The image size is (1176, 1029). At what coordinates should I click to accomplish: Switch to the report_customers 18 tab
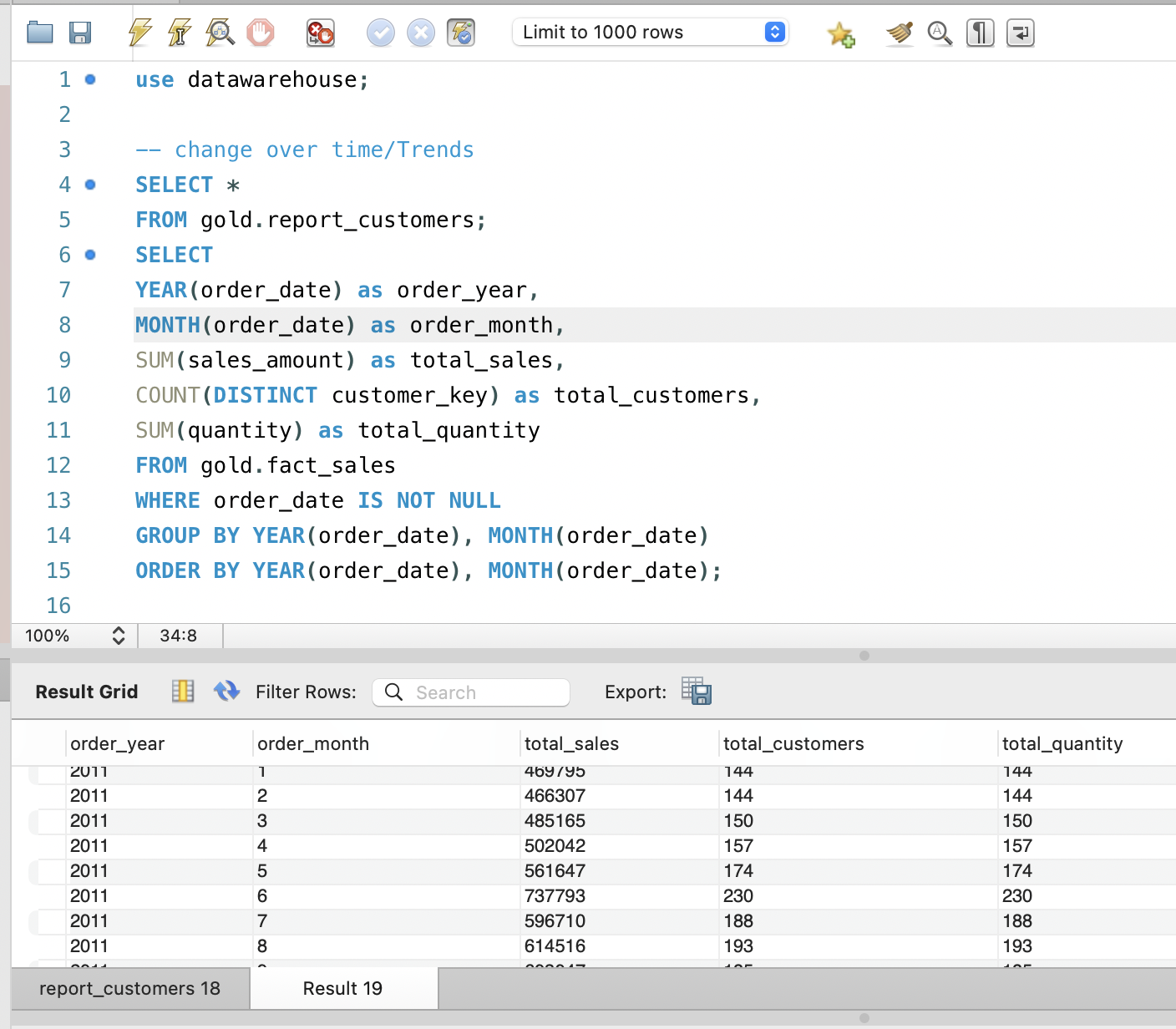(129, 988)
